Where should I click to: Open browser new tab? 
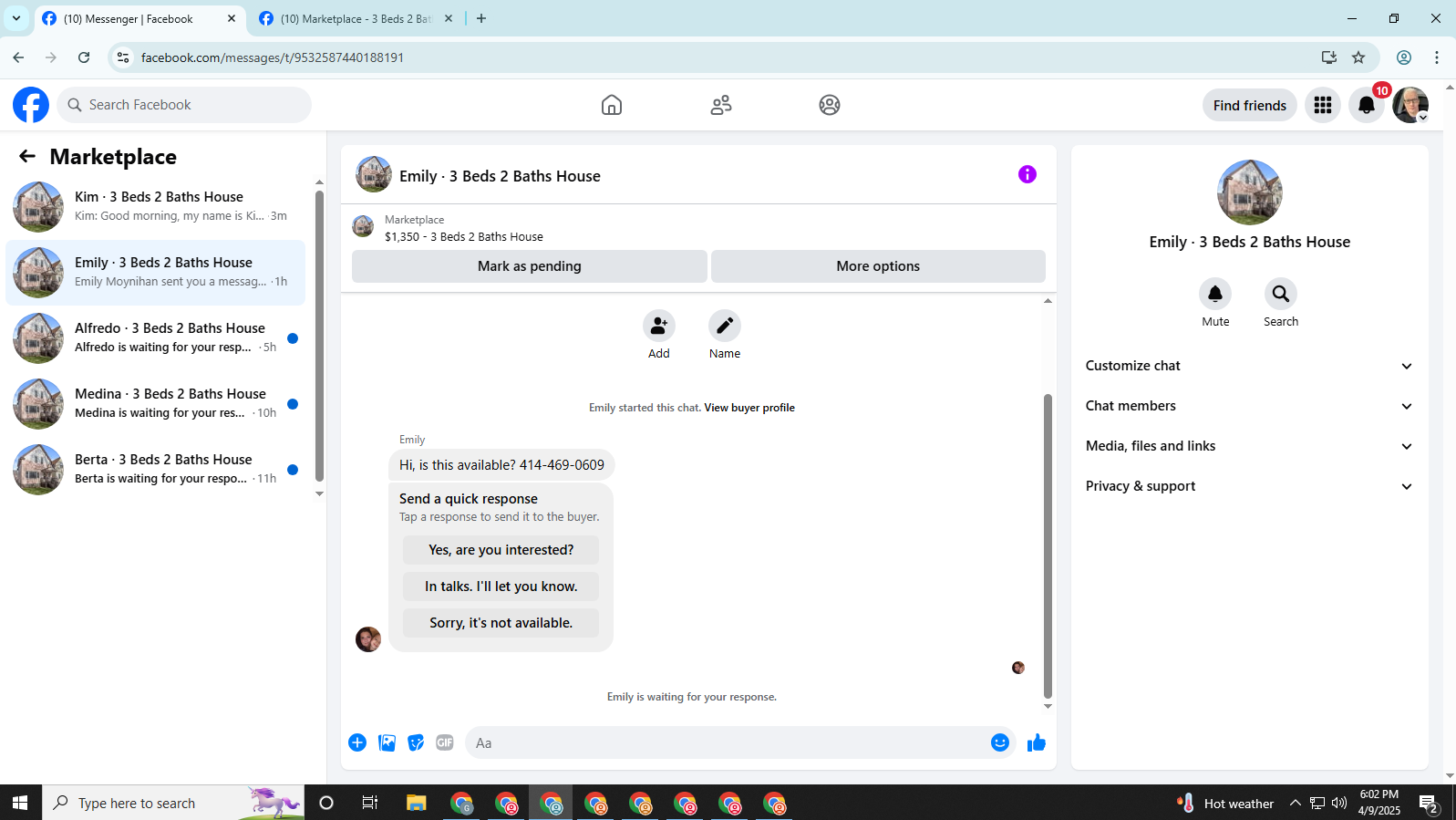pos(481,18)
